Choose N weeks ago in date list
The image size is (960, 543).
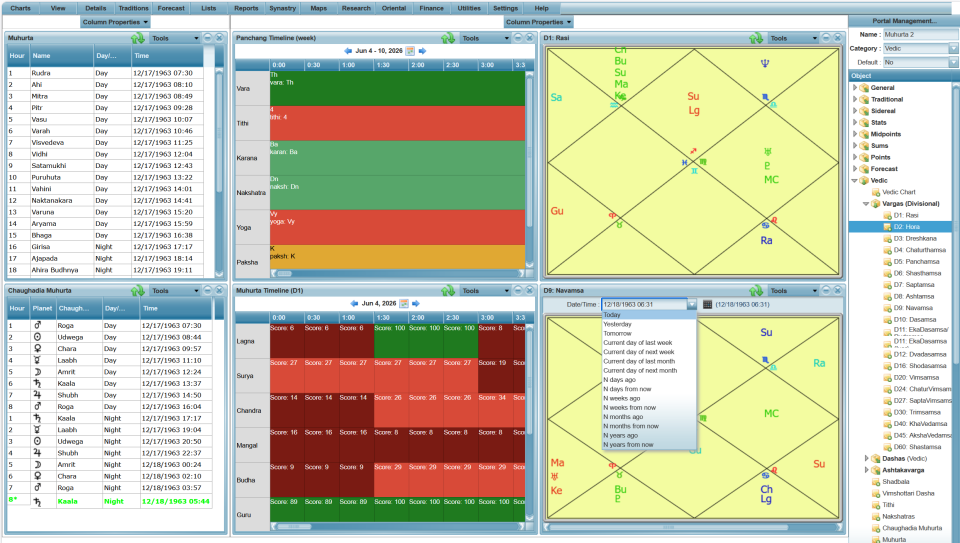pyautogui.click(x=649, y=399)
